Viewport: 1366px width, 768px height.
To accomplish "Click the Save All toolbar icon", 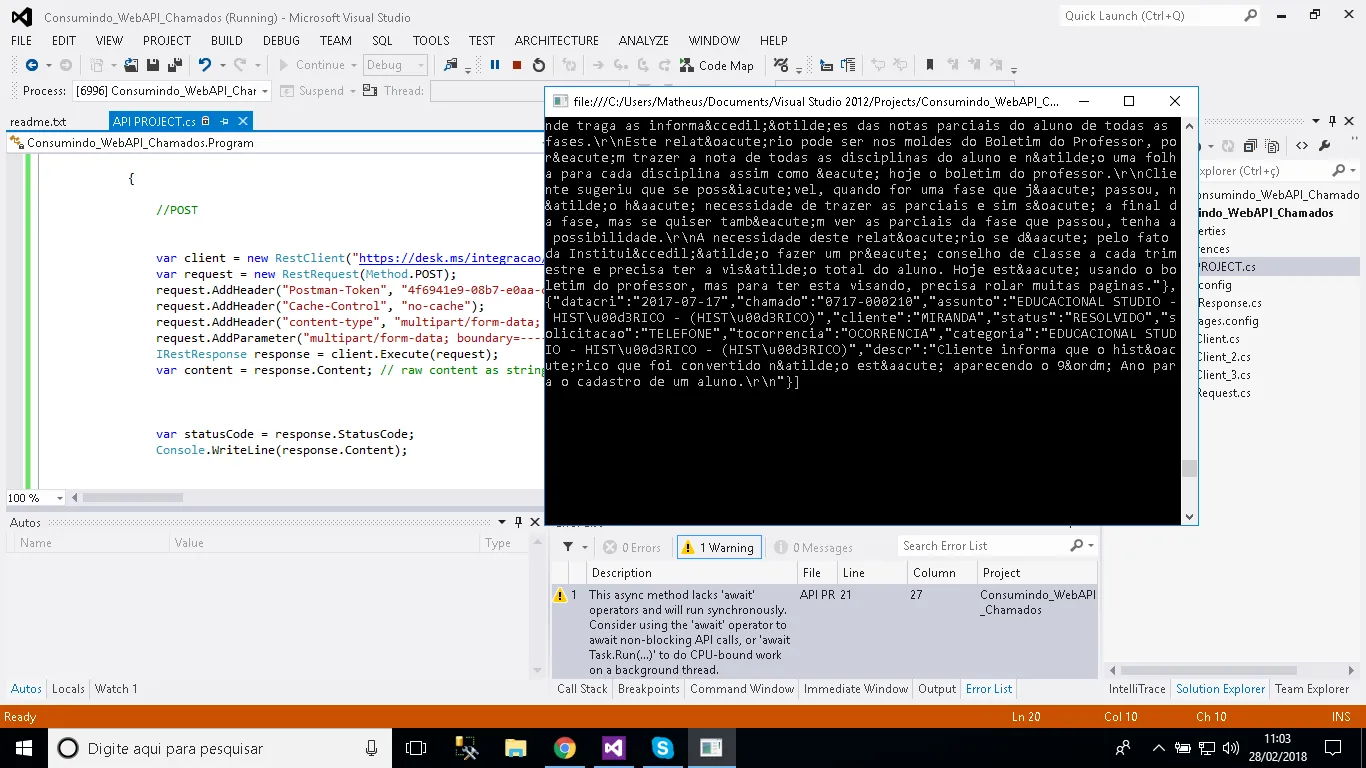I will 175,65.
